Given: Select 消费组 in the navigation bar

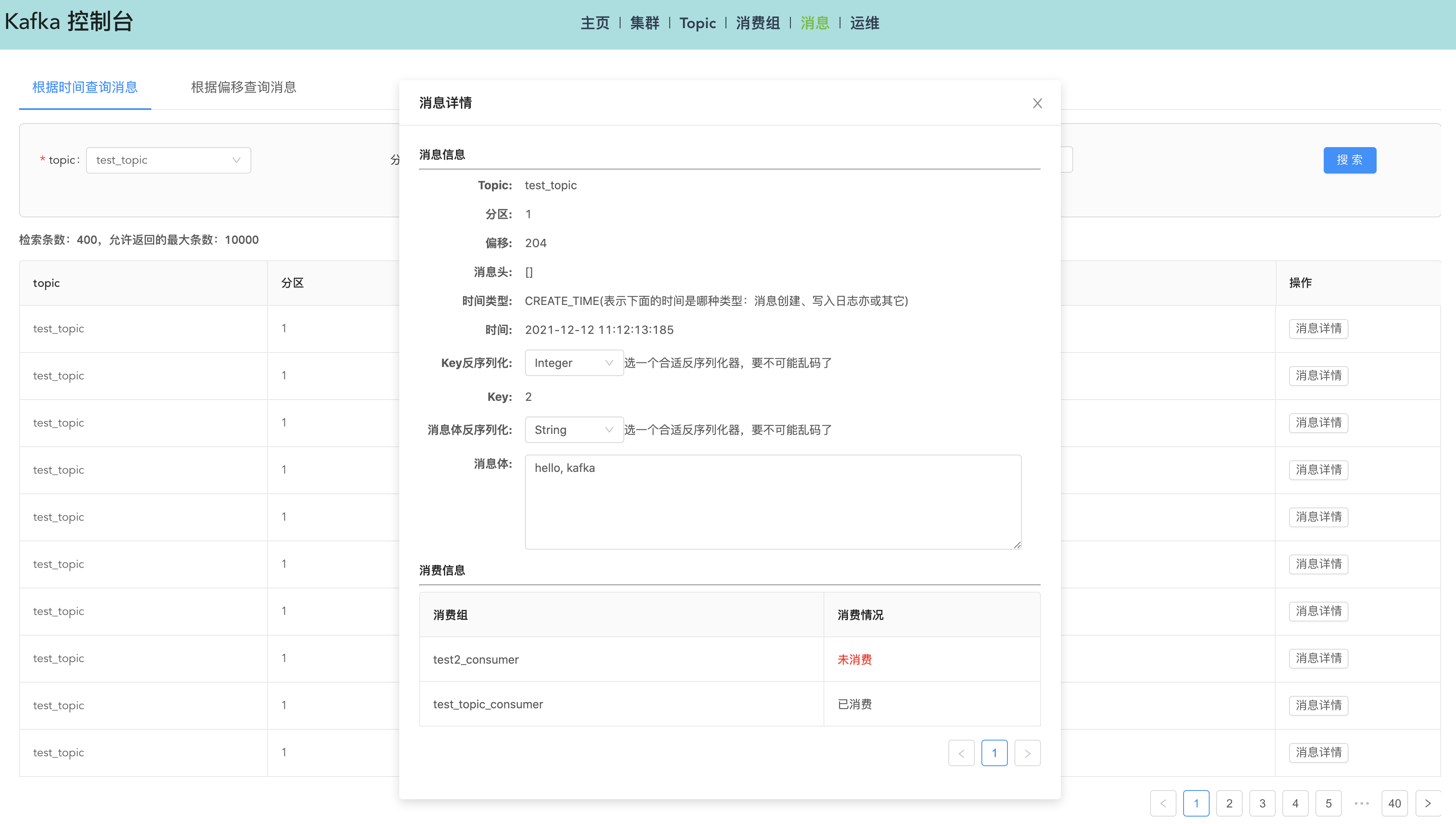Looking at the screenshot, I should coord(758,23).
